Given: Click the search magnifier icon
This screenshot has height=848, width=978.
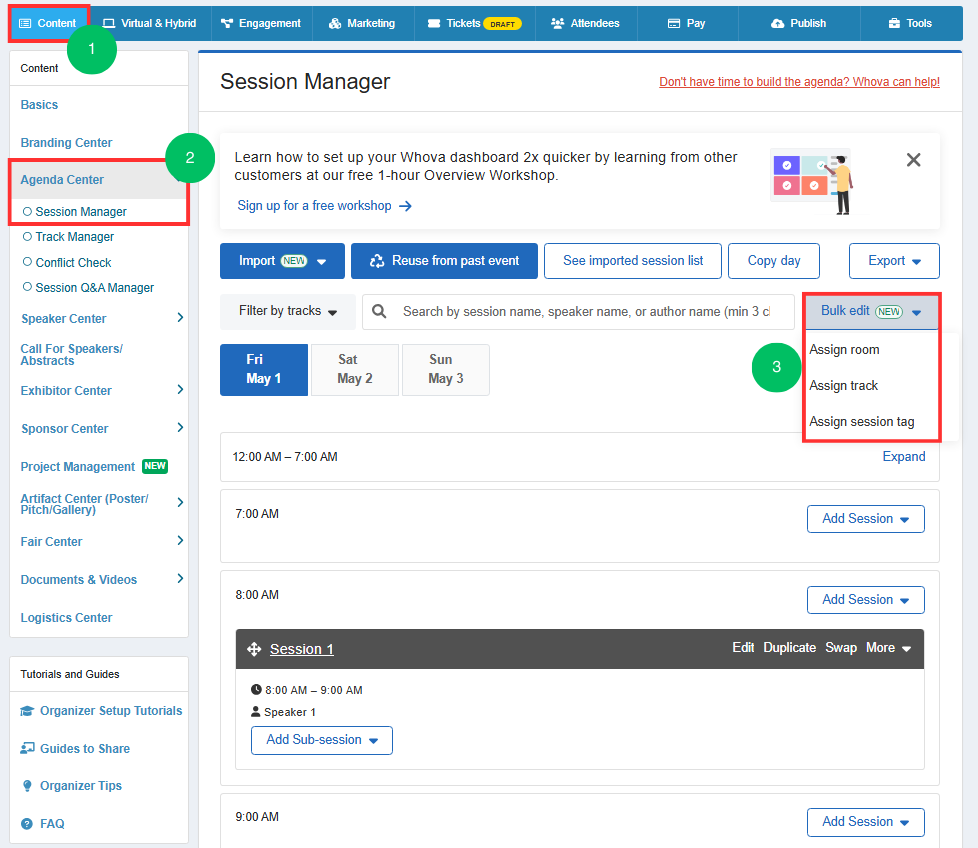Looking at the screenshot, I should tap(379, 311).
